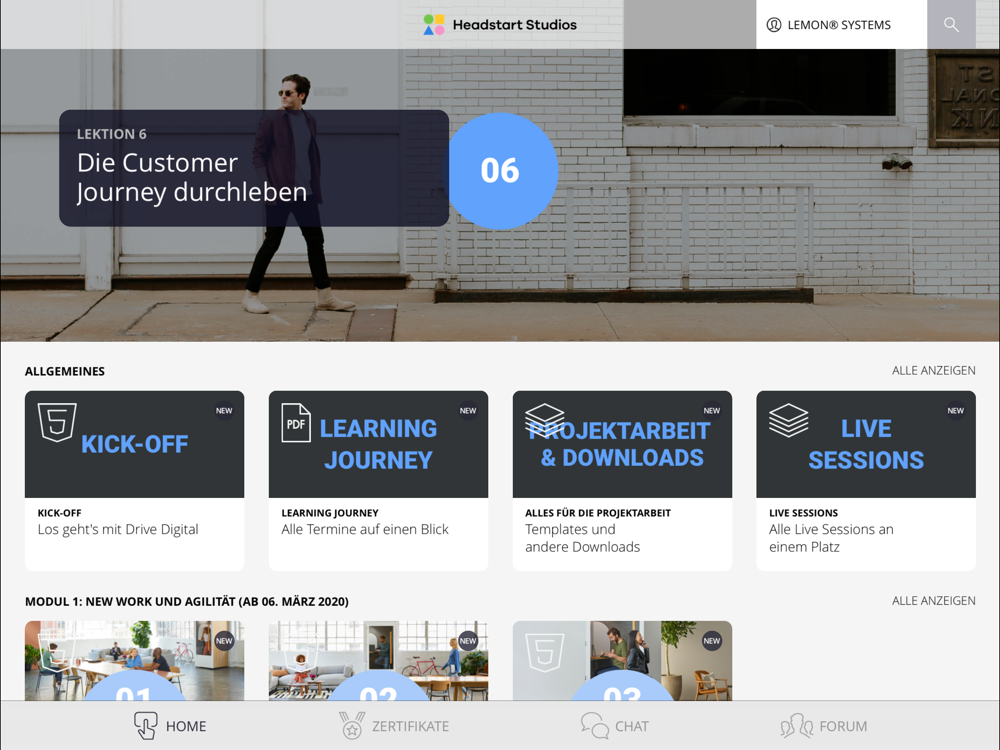Show all items in Modul 1 section
The width and height of the screenshot is (1000, 750).
933,601
